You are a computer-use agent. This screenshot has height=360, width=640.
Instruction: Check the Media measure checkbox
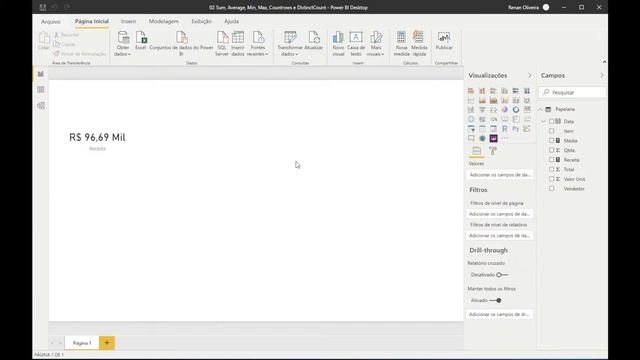pos(551,140)
